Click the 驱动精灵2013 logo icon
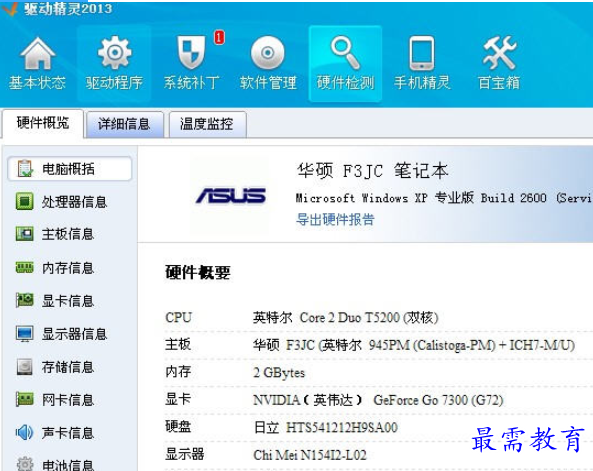The height and width of the screenshot is (471, 593). click(10, 8)
